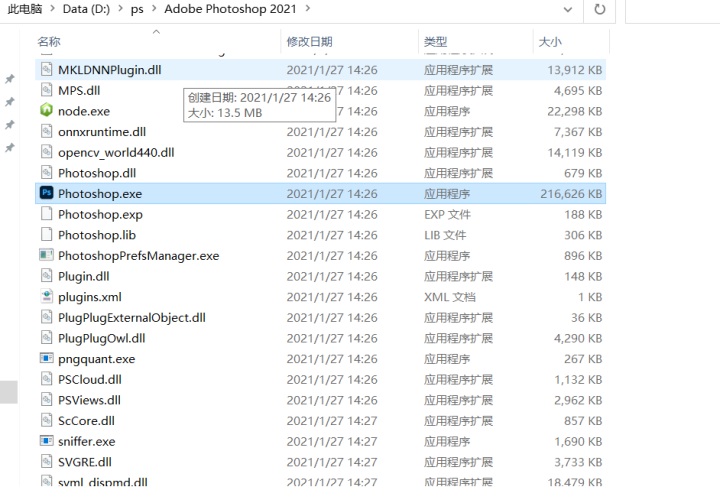
Task: Click the ScCore.dll file icon
Action: click(x=46, y=421)
